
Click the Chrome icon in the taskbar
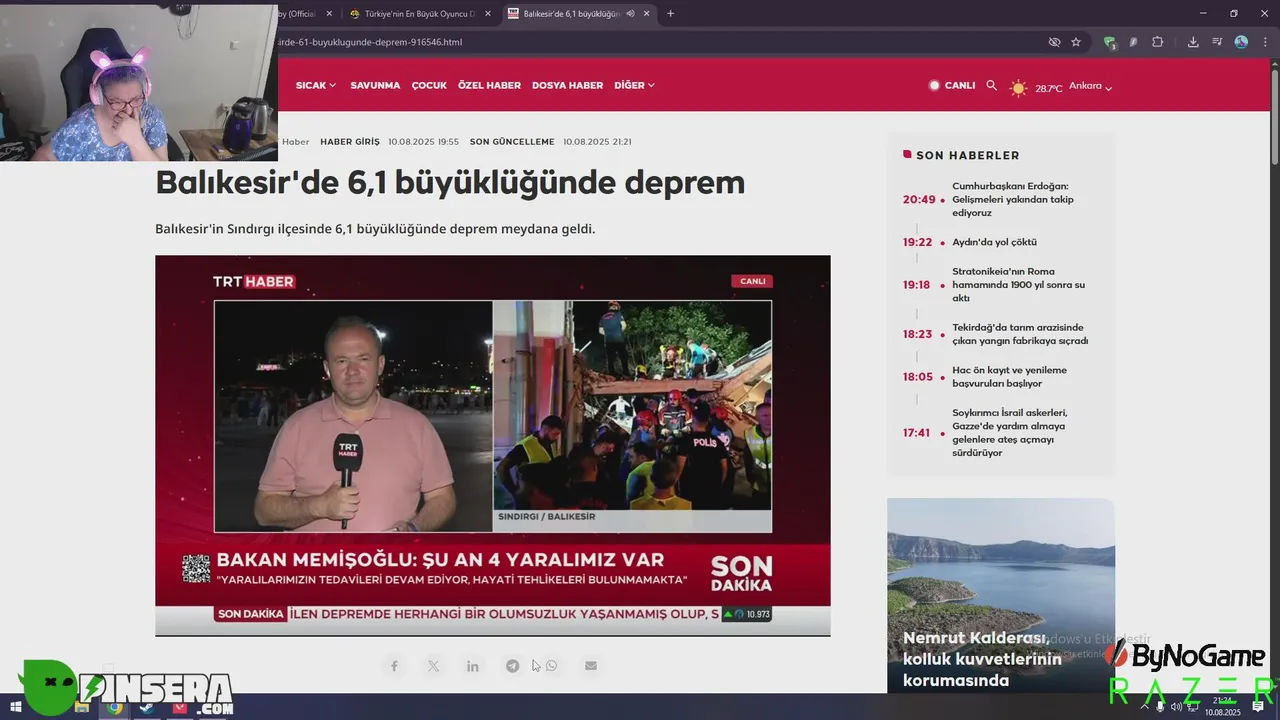coord(115,707)
